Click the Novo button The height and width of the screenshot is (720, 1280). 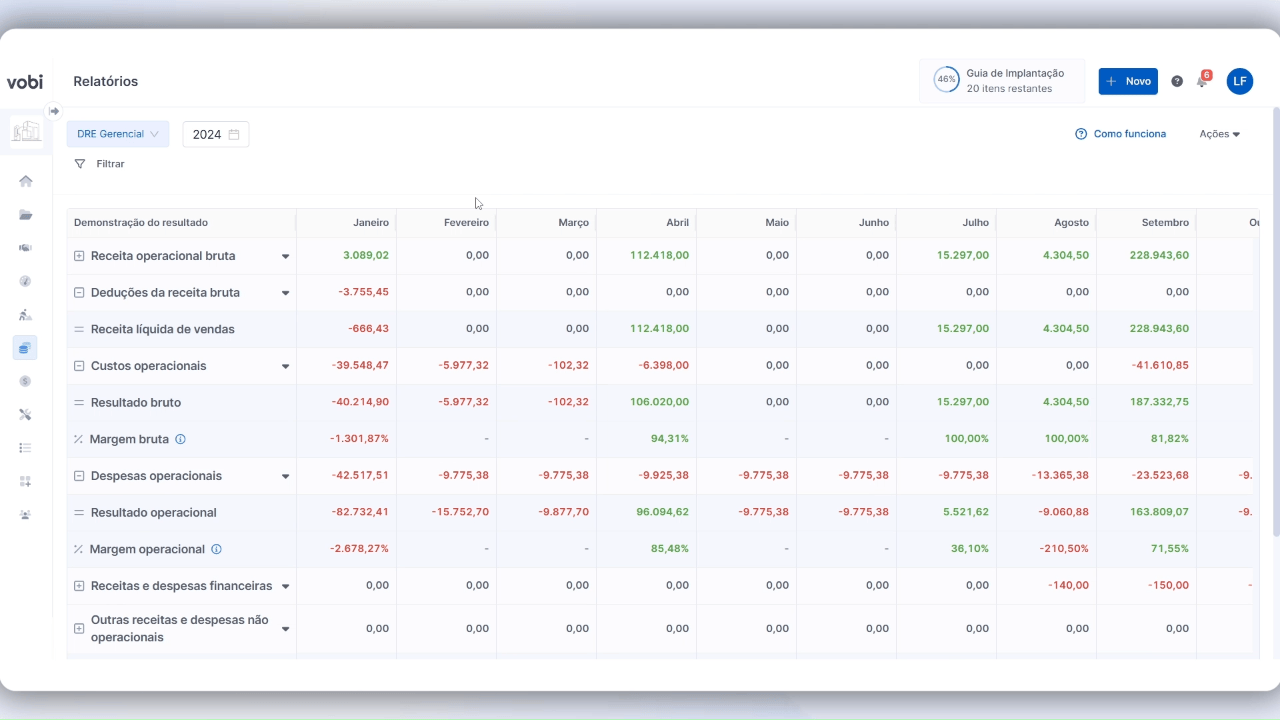tap(1128, 81)
